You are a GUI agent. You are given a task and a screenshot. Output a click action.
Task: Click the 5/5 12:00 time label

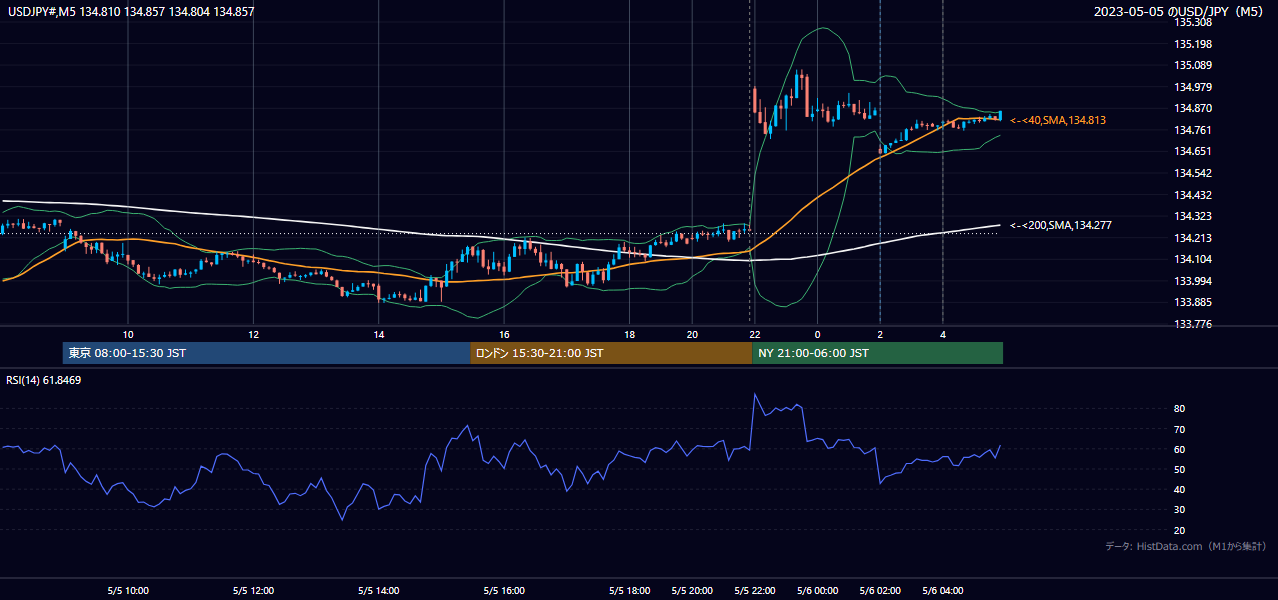253,591
